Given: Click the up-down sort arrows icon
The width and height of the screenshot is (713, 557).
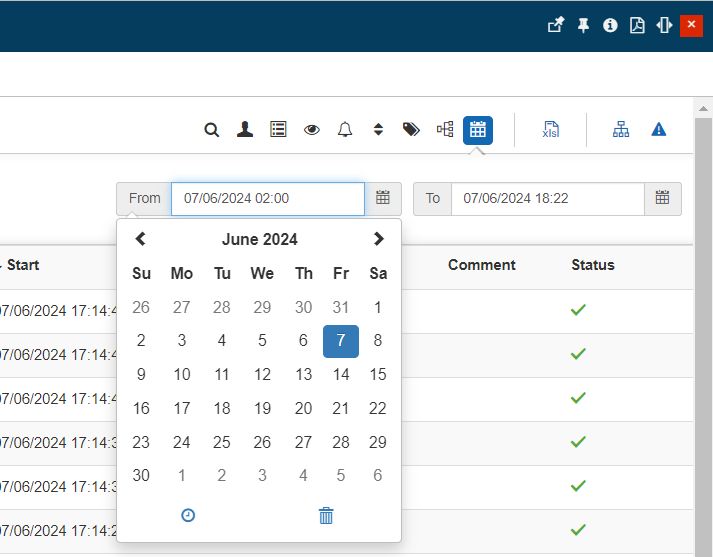Looking at the screenshot, I should 378,130.
